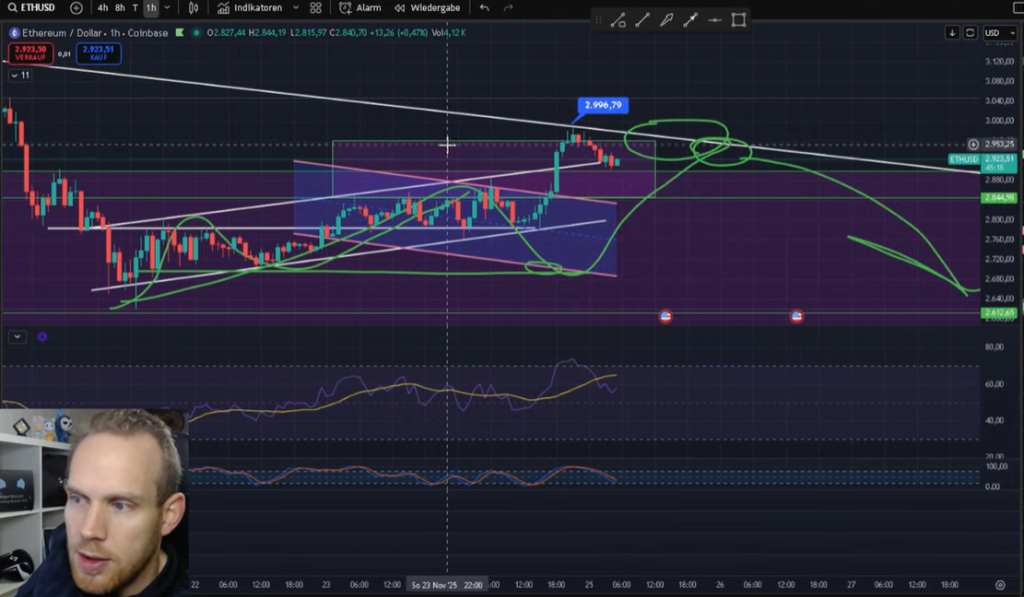Open the Alarm menu item
The image size is (1024, 597).
coord(361,8)
